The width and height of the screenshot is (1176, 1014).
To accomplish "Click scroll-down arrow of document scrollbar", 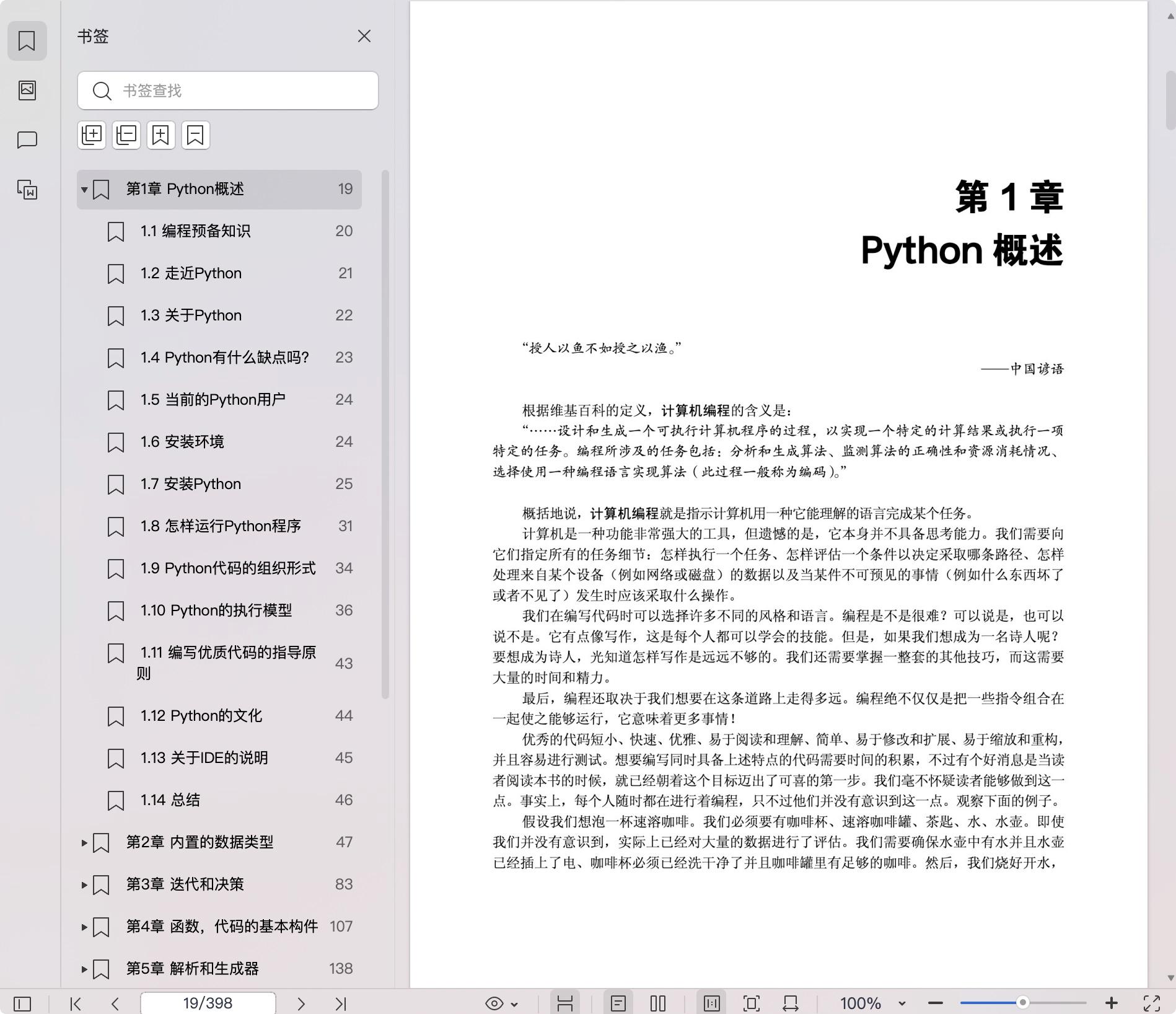I will pos(1170,978).
